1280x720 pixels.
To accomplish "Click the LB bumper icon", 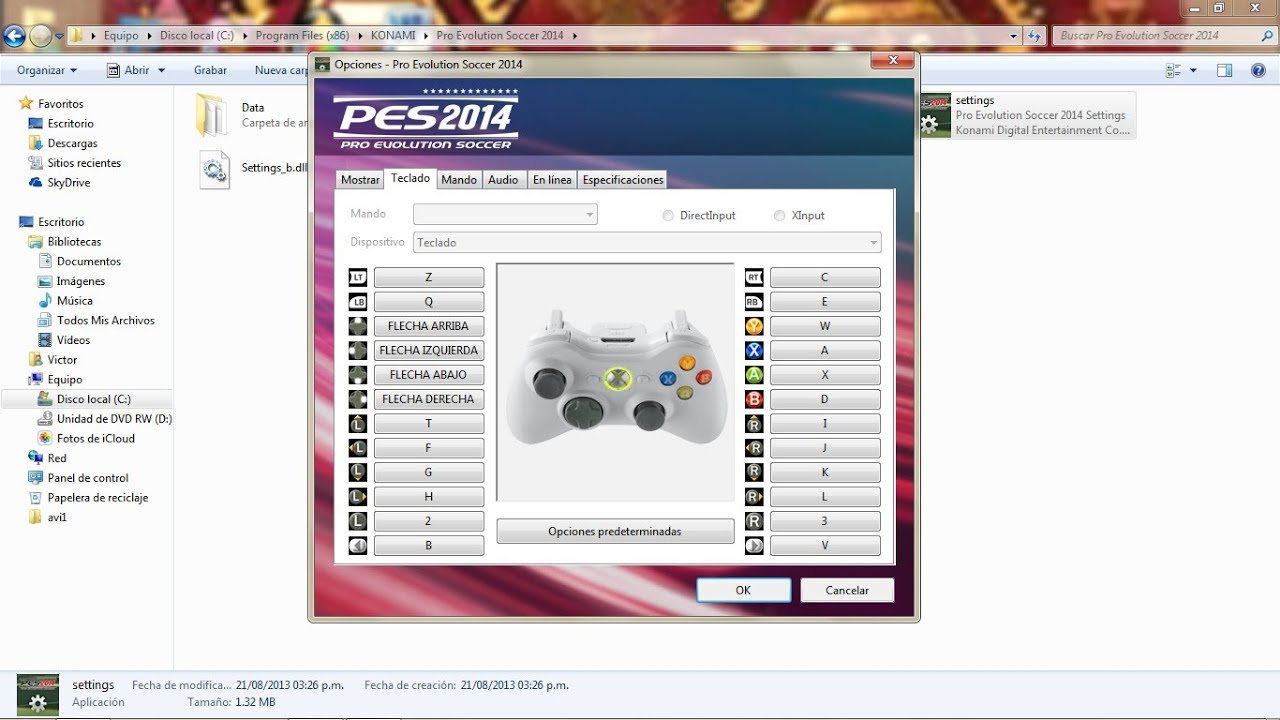I will point(358,301).
